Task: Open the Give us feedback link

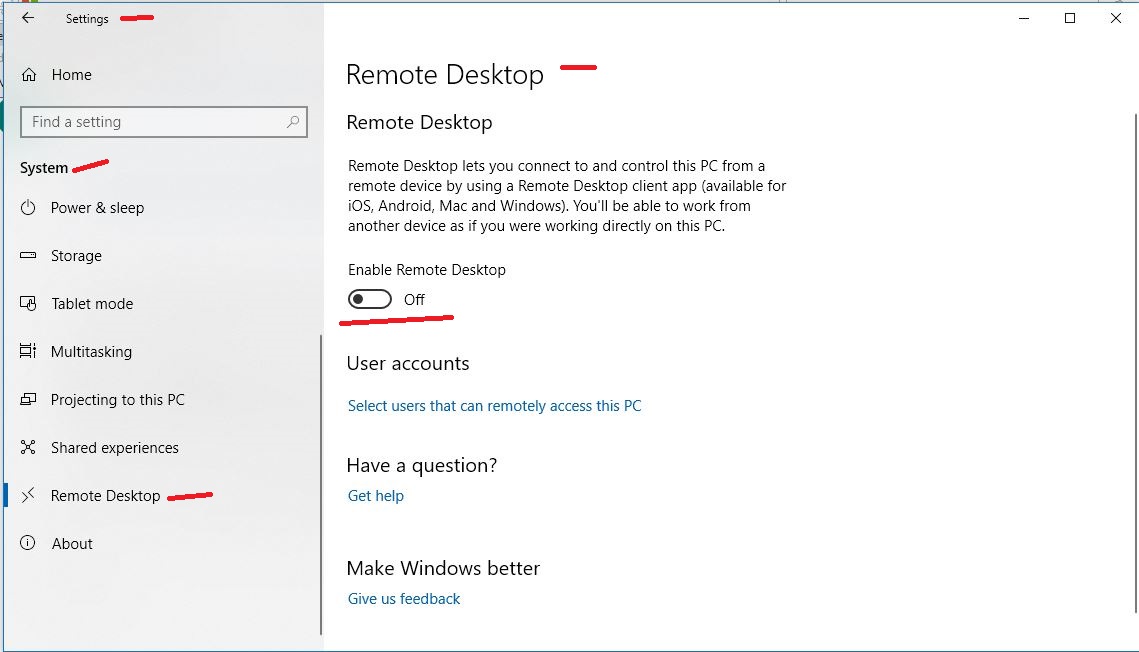Action: pos(404,599)
